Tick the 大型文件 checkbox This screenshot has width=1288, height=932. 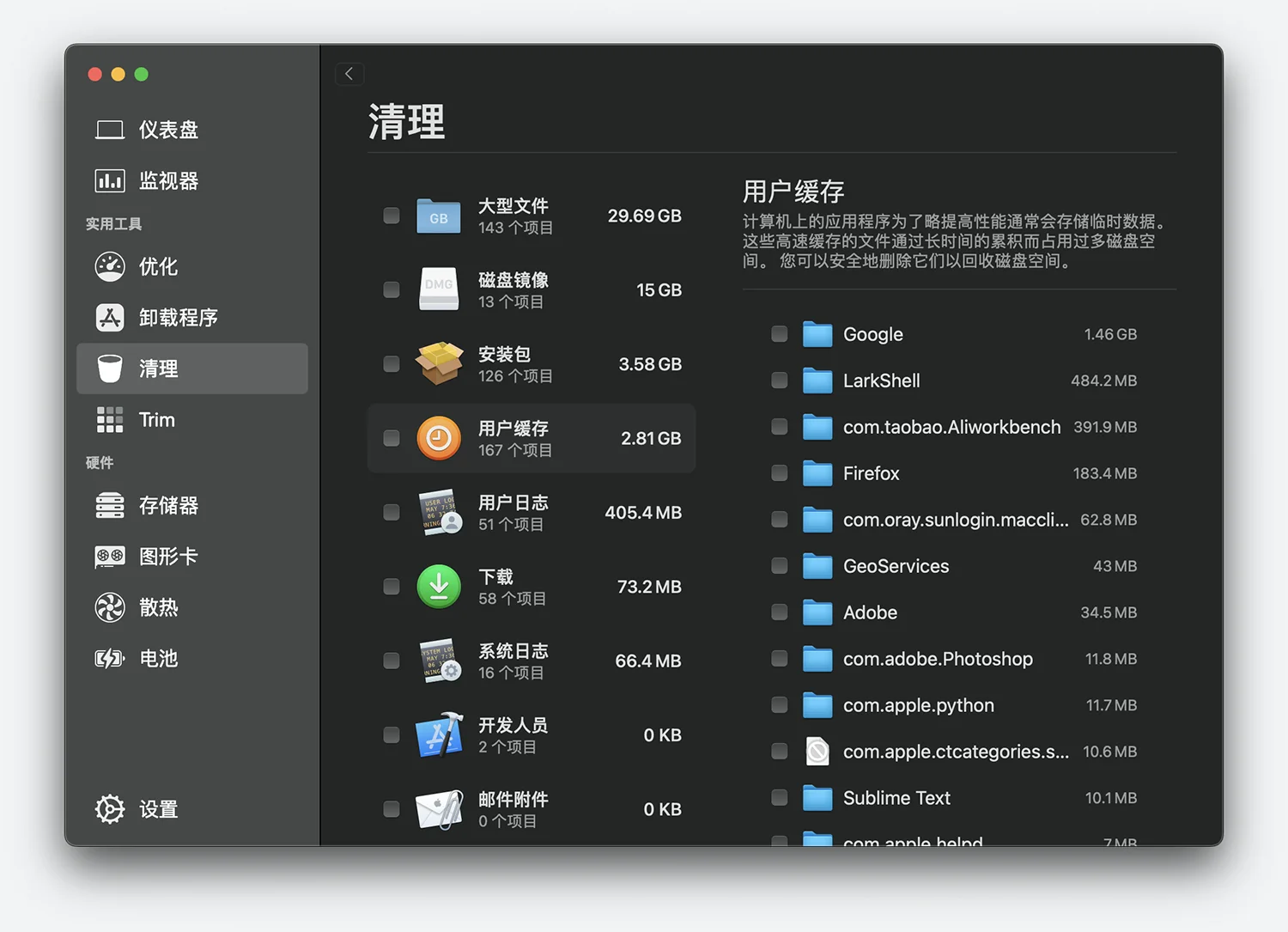click(392, 216)
